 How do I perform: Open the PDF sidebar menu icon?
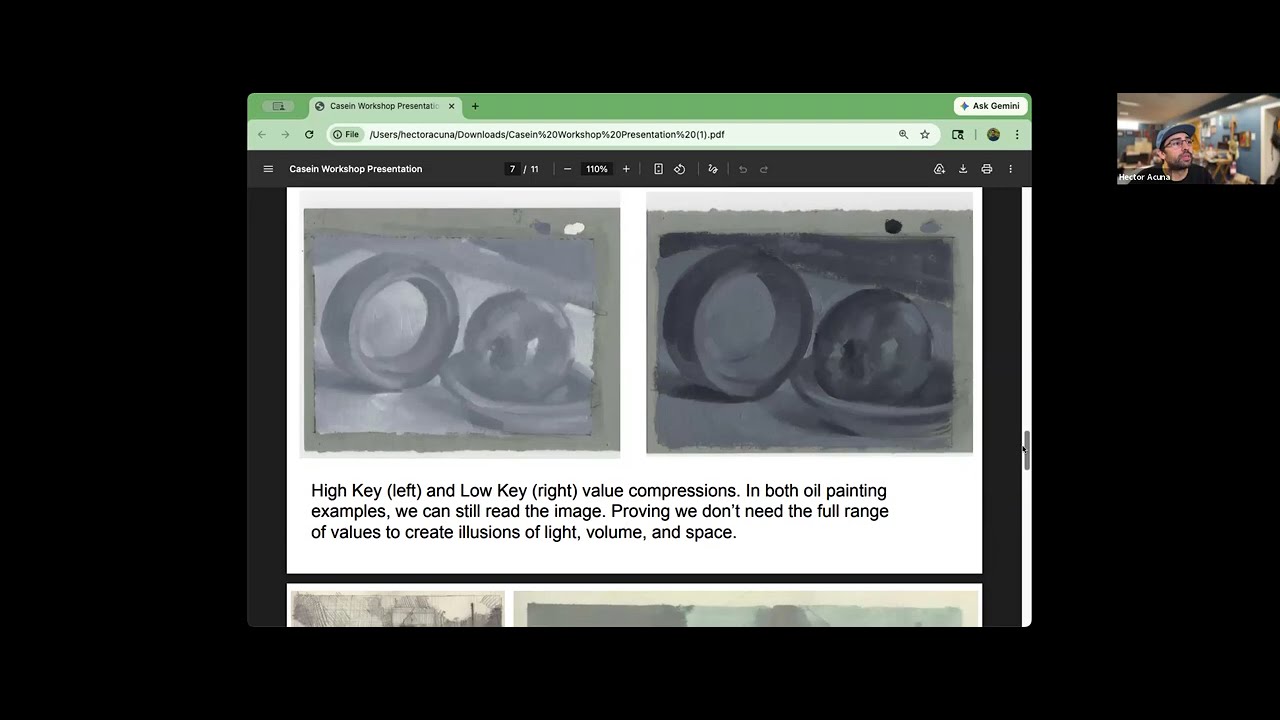(x=268, y=169)
